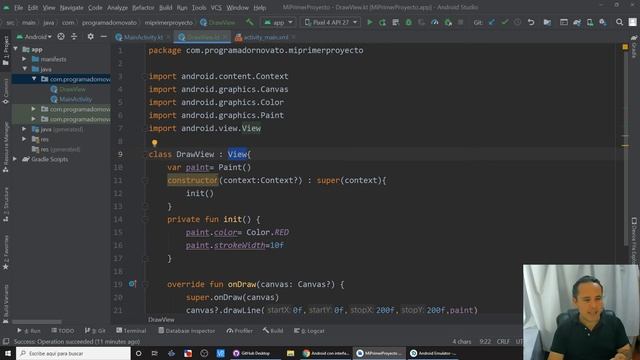Click the CRLF line separator in status bar
640x360 pixels.
tap(503, 341)
